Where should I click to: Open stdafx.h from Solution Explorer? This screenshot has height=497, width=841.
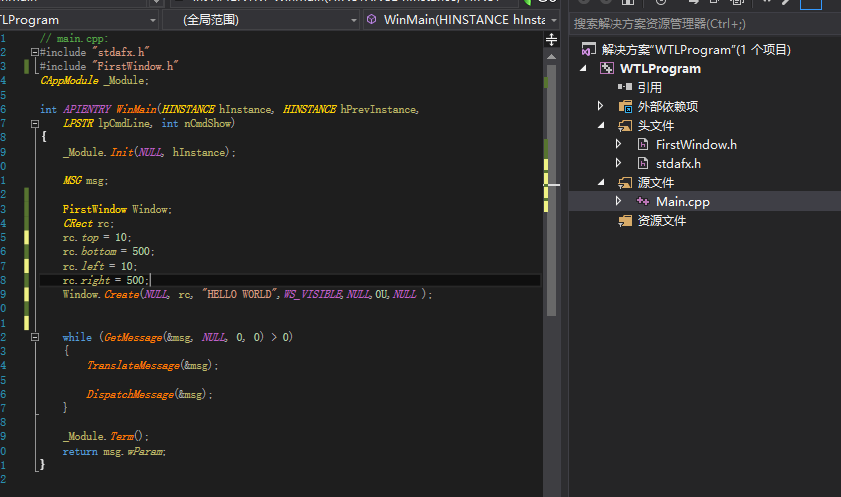pyautogui.click(x=678, y=164)
